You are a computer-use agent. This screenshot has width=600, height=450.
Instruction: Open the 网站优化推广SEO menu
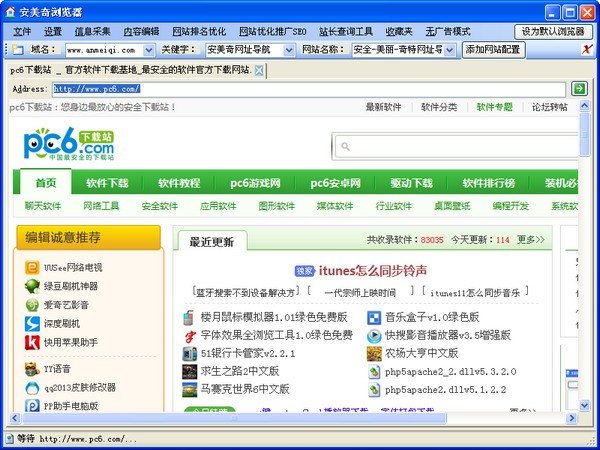[x=272, y=31]
